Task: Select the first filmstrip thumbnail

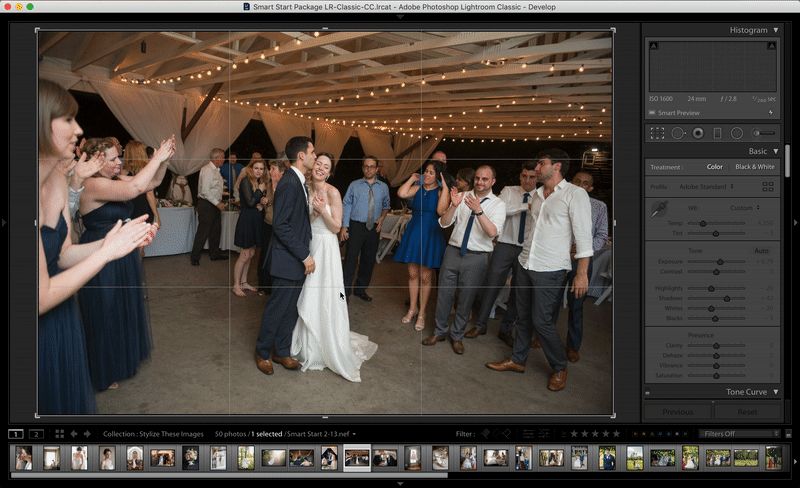Action: click(23, 458)
